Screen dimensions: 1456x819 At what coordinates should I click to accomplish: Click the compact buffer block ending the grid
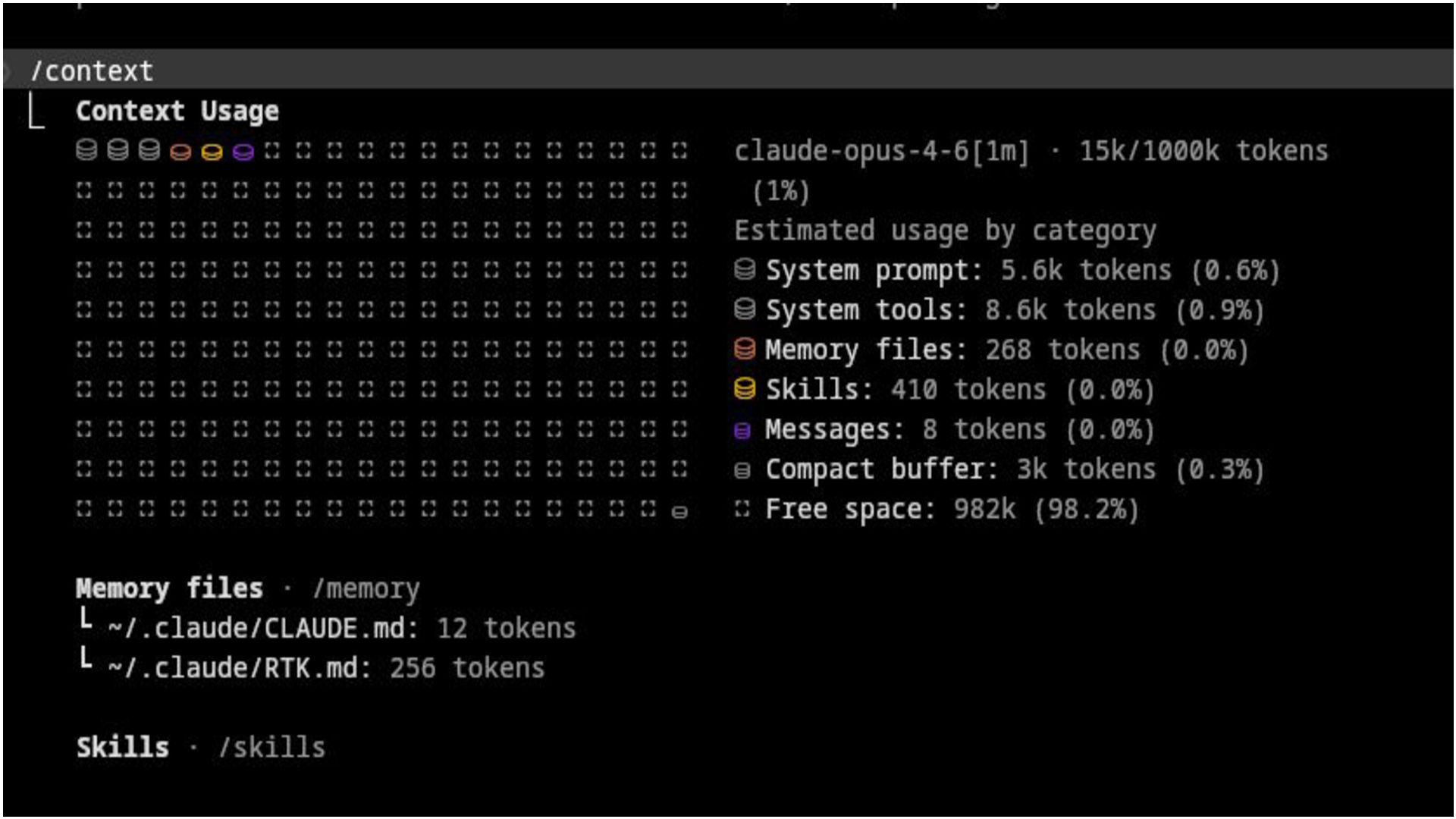679,512
